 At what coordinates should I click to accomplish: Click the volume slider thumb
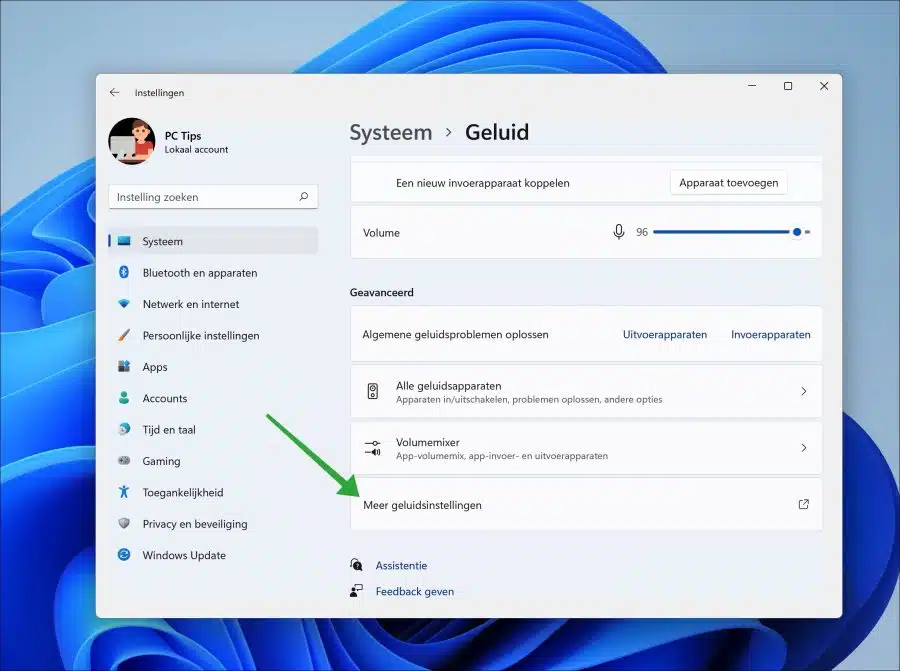click(x=797, y=232)
